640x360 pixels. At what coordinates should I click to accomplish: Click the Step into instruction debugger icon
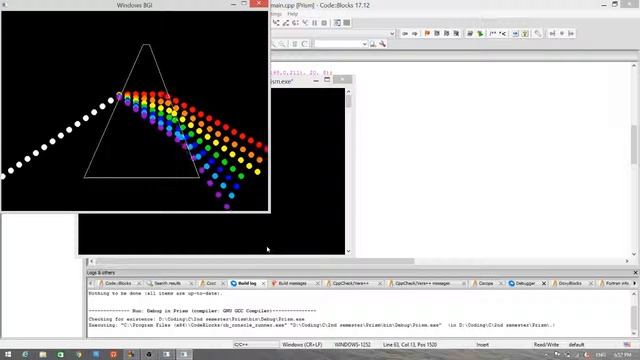pos(305,23)
